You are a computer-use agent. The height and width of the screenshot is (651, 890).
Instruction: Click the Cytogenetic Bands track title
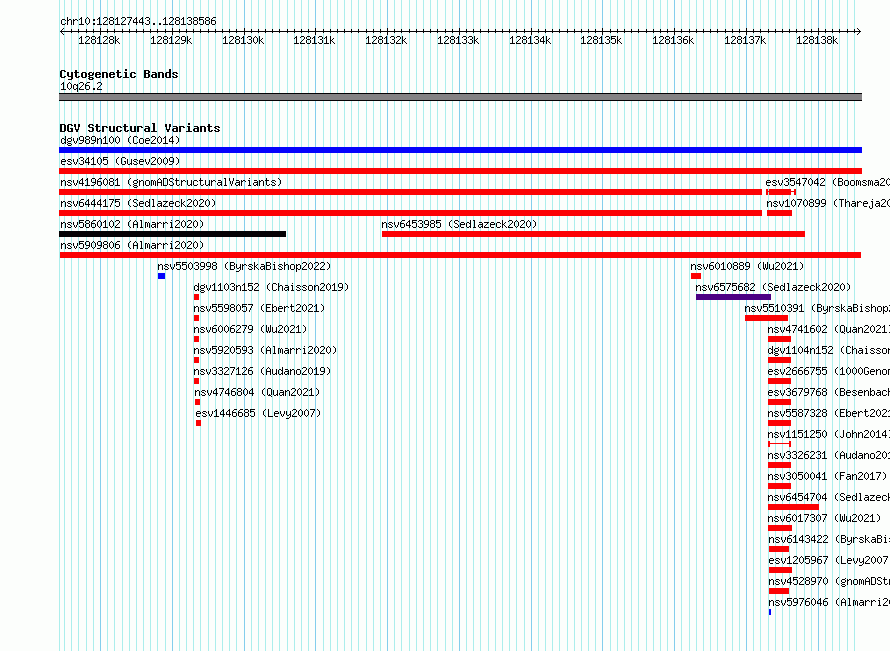click(x=119, y=74)
